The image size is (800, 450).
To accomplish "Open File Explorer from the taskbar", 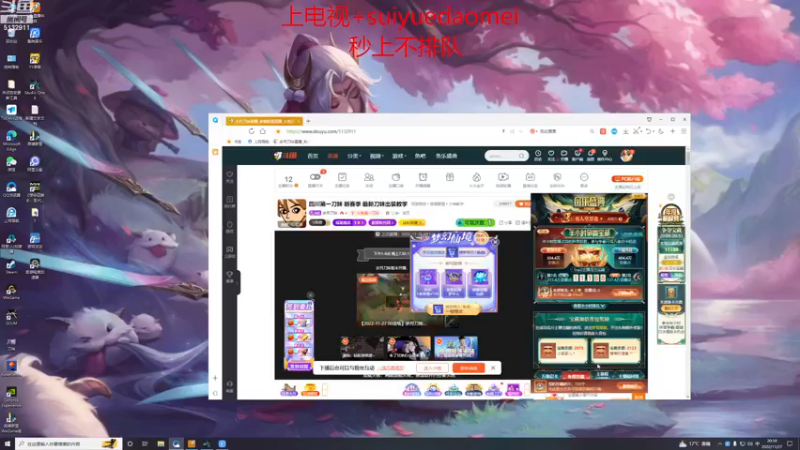I will click(161, 444).
